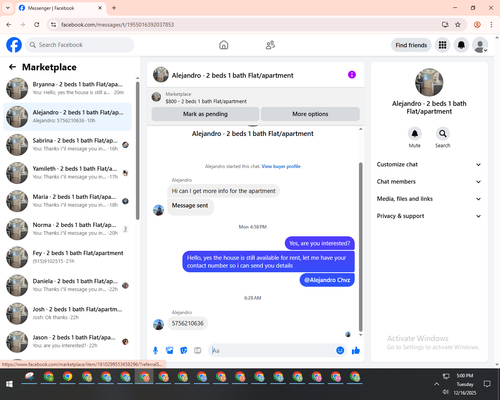
Task: Search in conversation magnifier icon
Action: pos(443,134)
